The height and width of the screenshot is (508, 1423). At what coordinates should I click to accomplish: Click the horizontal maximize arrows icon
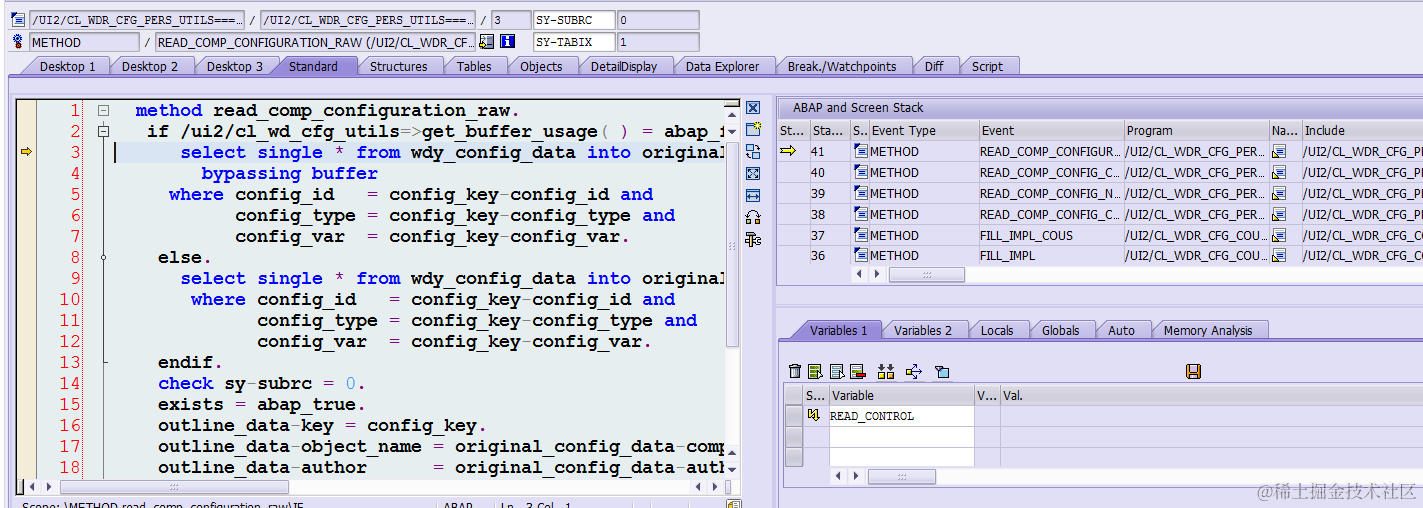753,195
